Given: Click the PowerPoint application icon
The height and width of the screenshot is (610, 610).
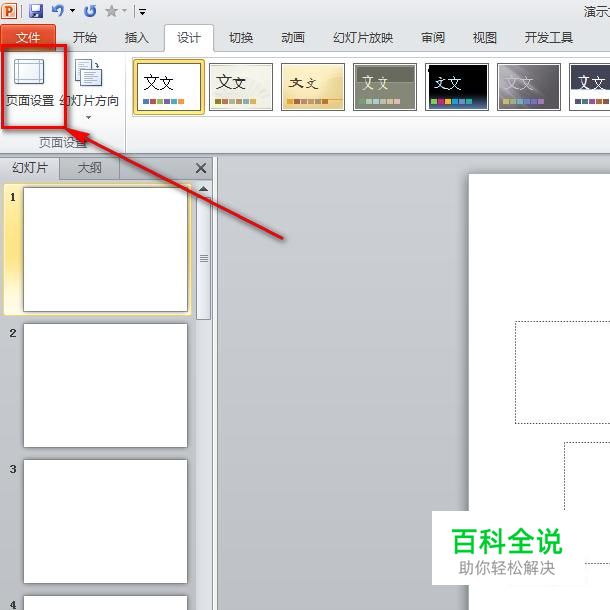Looking at the screenshot, I should tap(9, 11).
